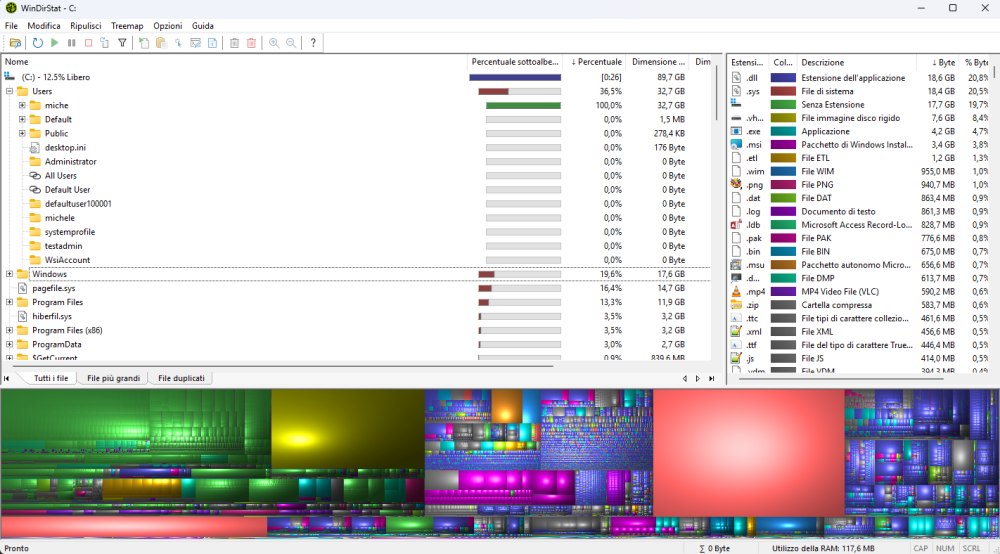Click the zoom out magnifier icon
This screenshot has width=1000, height=554.
pyautogui.click(x=291, y=43)
